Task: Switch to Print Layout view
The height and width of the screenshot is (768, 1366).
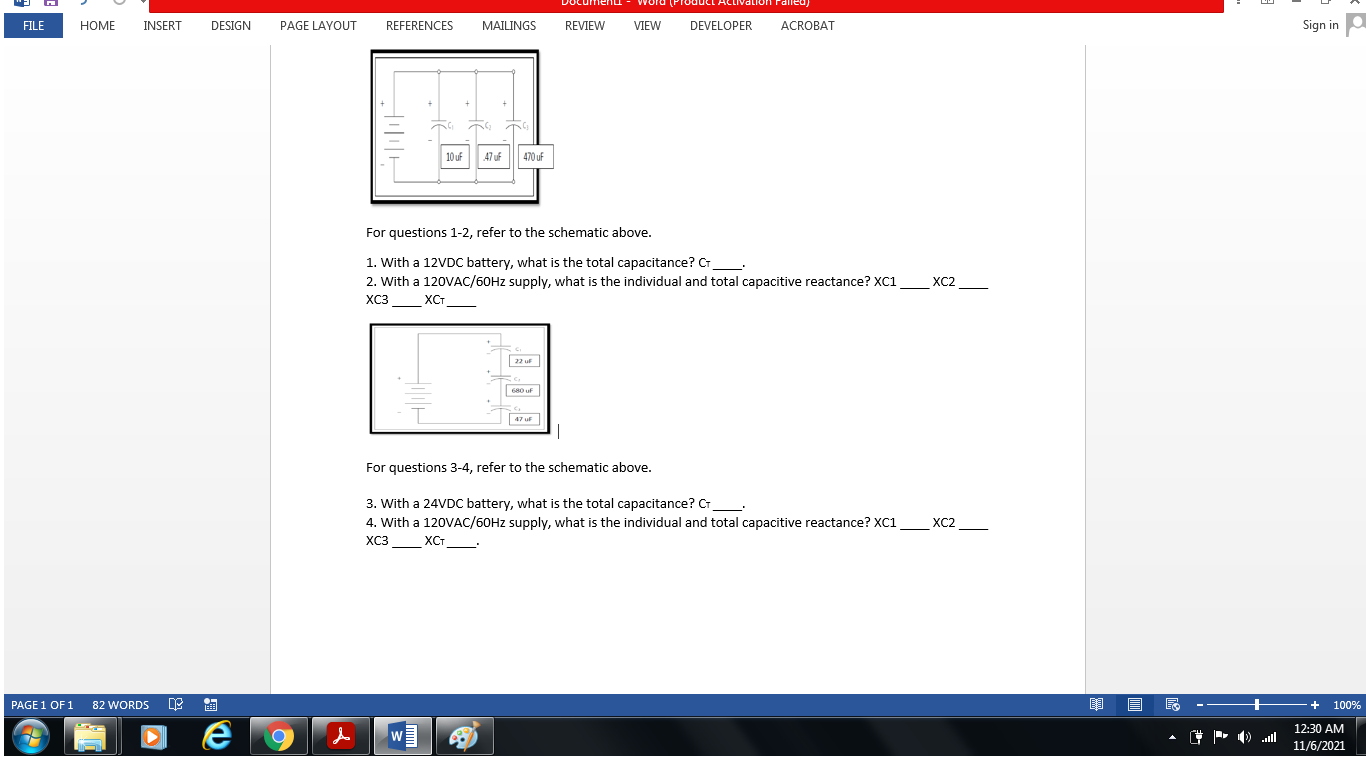Action: click(1135, 705)
